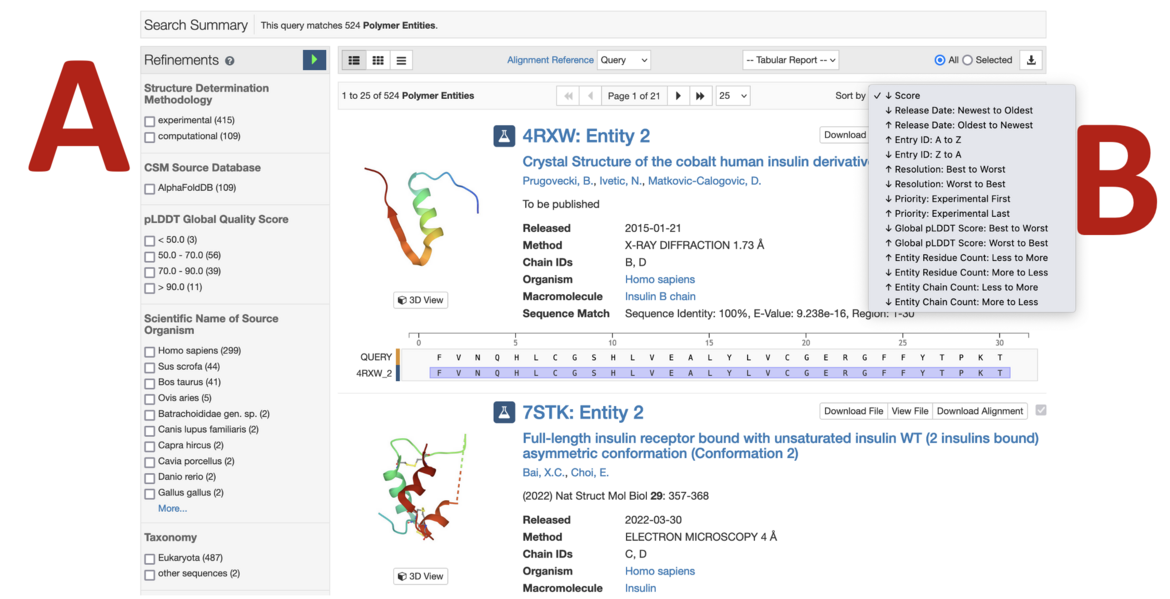Viewport: 1170px width, 599px height.
Task: Enable the Homo sapiens organism filter
Action: [148, 350]
